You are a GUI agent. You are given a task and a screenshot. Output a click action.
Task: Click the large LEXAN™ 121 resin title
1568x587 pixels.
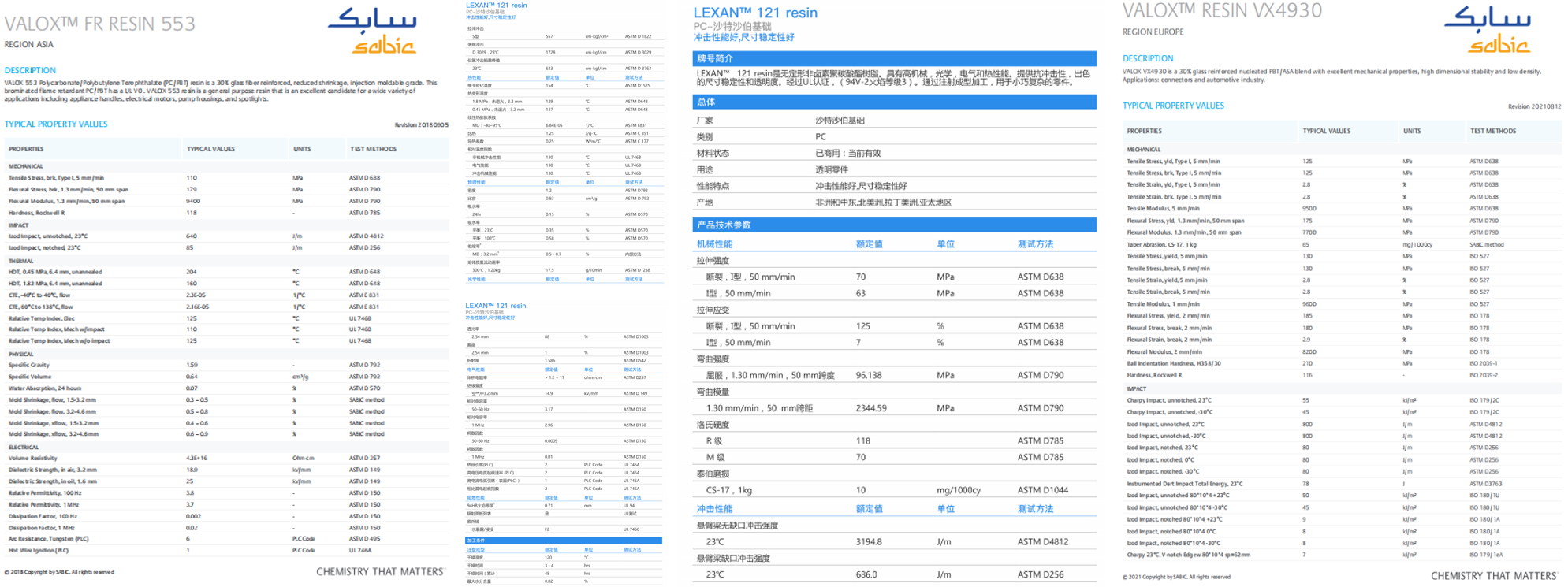pos(754,13)
